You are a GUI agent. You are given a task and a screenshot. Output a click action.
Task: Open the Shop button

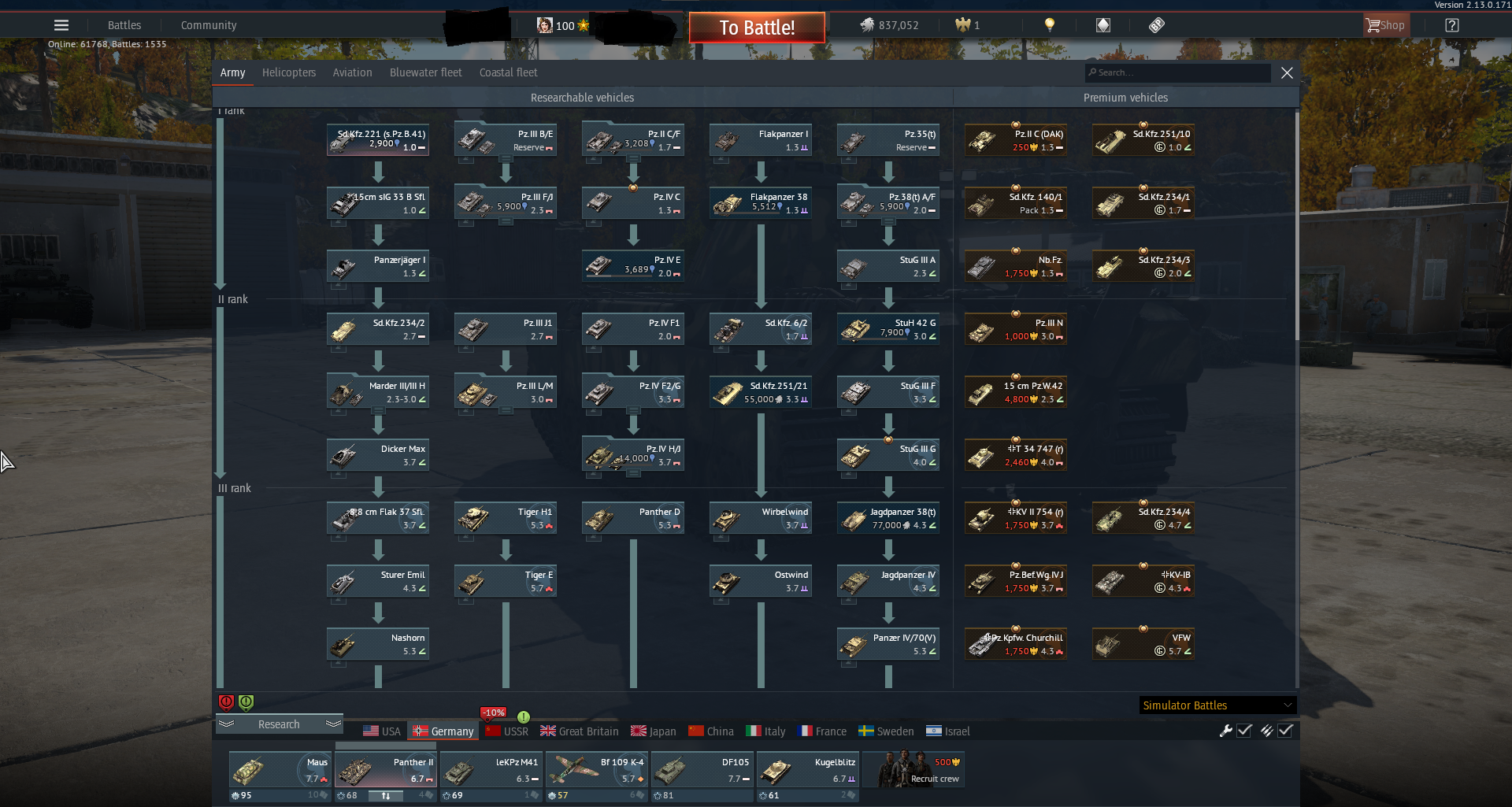click(x=1386, y=25)
